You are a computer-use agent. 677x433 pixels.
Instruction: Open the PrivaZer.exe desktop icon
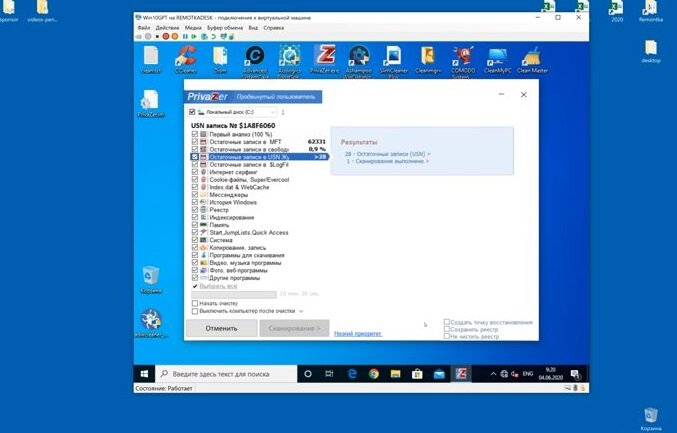[x=324, y=60]
